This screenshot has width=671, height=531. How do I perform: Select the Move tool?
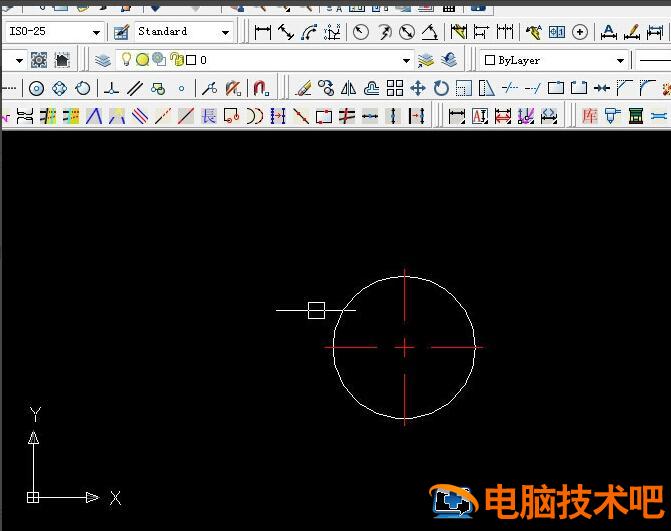tap(418, 89)
